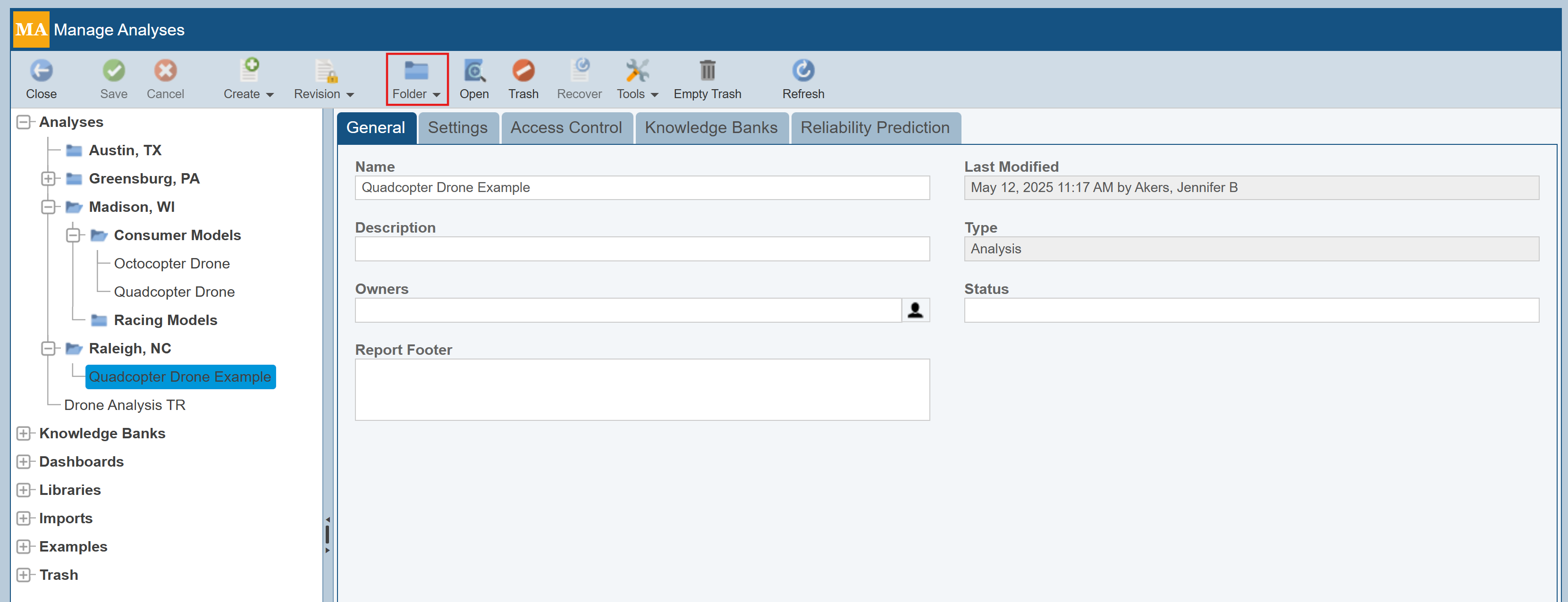Click the Refresh toolbar icon
The image size is (1568, 602).
(x=802, y=71)
